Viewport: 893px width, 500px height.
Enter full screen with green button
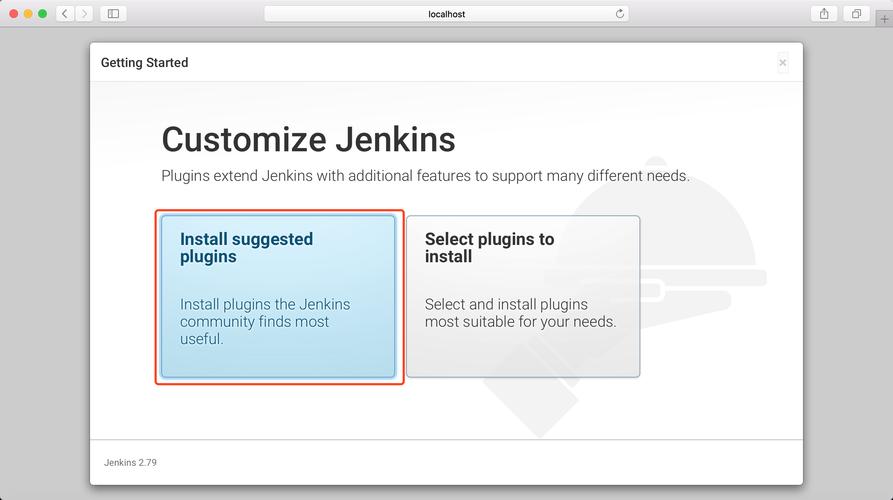coord(42,14)
